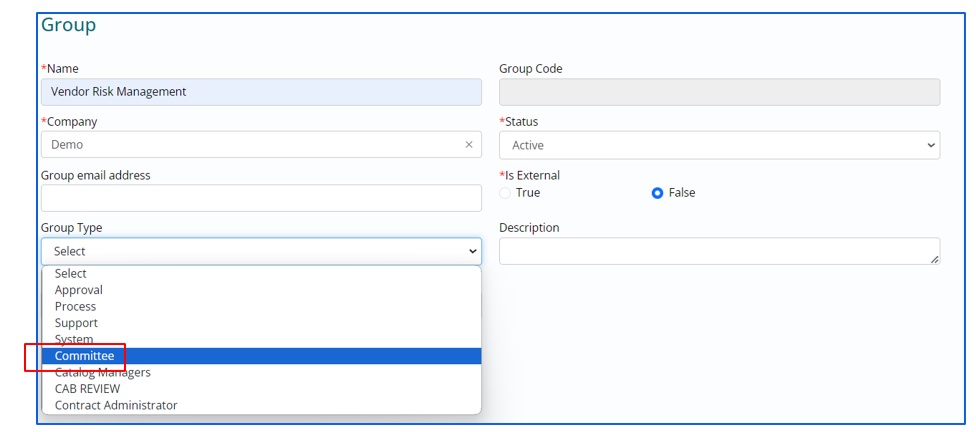Pick the Process option in Group Type
Viewport: 976px width, 432px height.
tap(76, 307)
